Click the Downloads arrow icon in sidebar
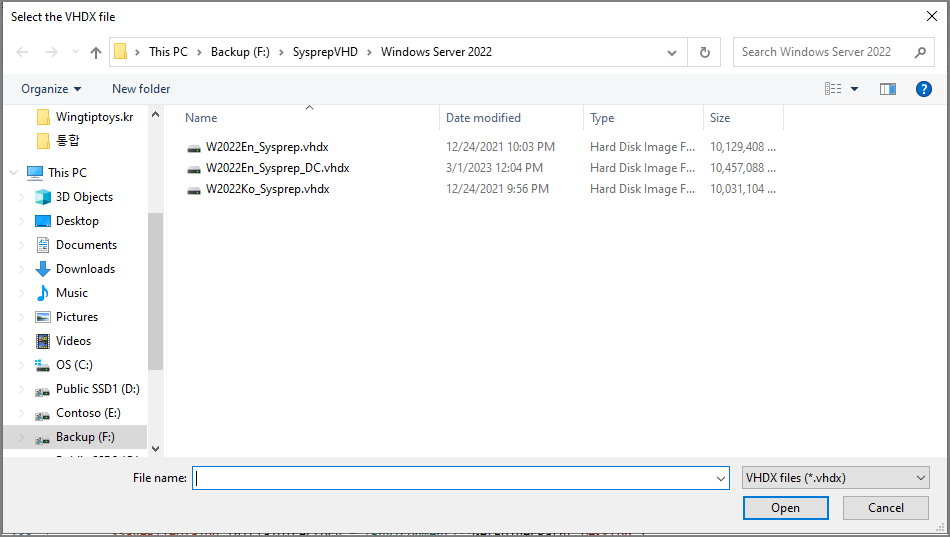Image resolution: width=950 pixels, height=537 pixels. coord(42,269)
